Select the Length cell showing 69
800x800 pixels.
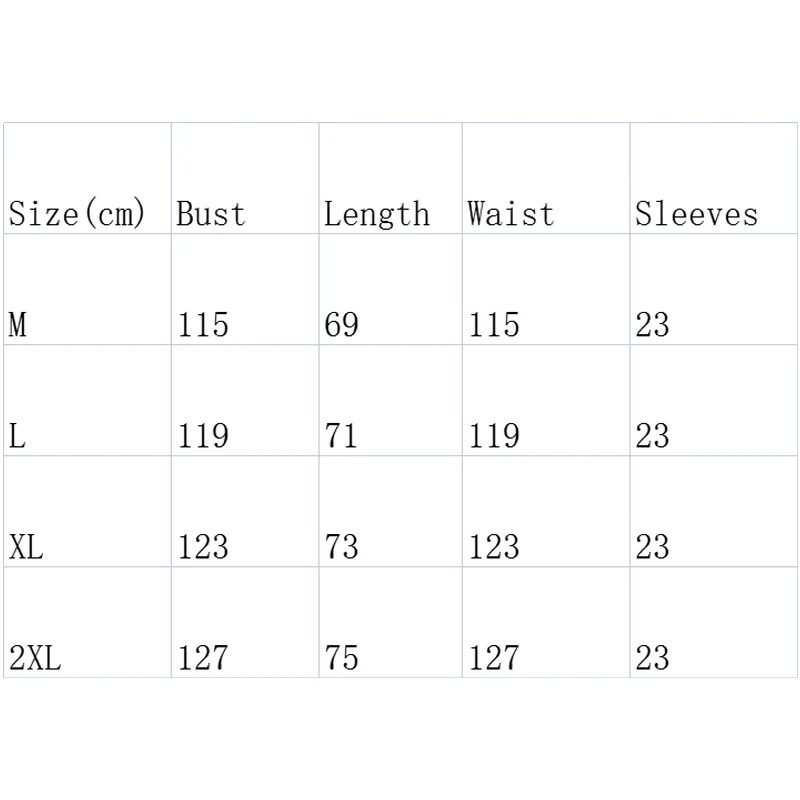pos(341,325)
